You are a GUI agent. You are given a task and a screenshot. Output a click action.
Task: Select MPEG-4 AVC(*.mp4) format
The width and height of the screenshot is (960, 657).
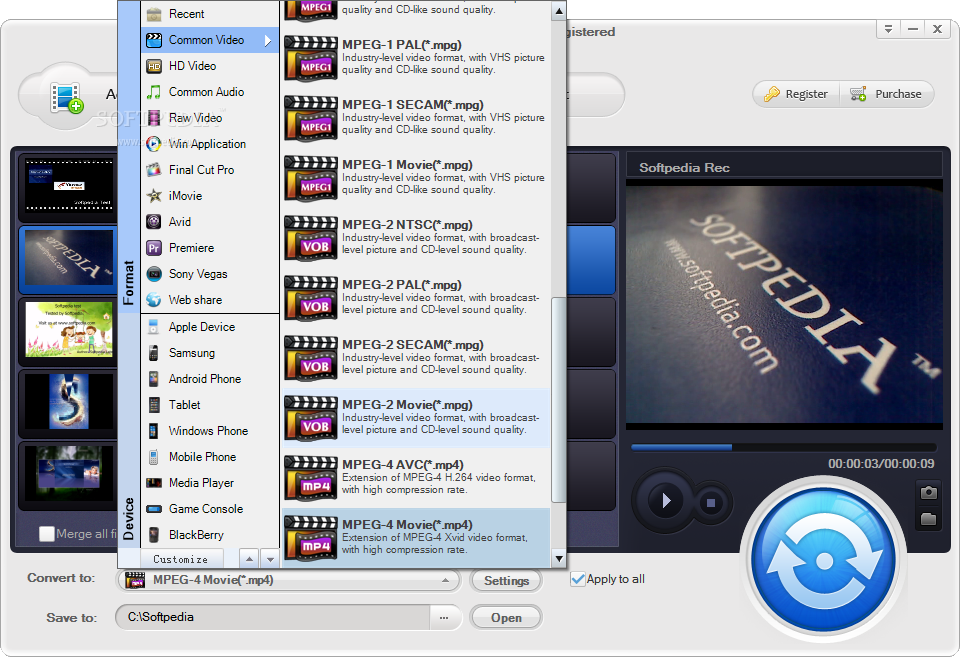click(416, 479)
